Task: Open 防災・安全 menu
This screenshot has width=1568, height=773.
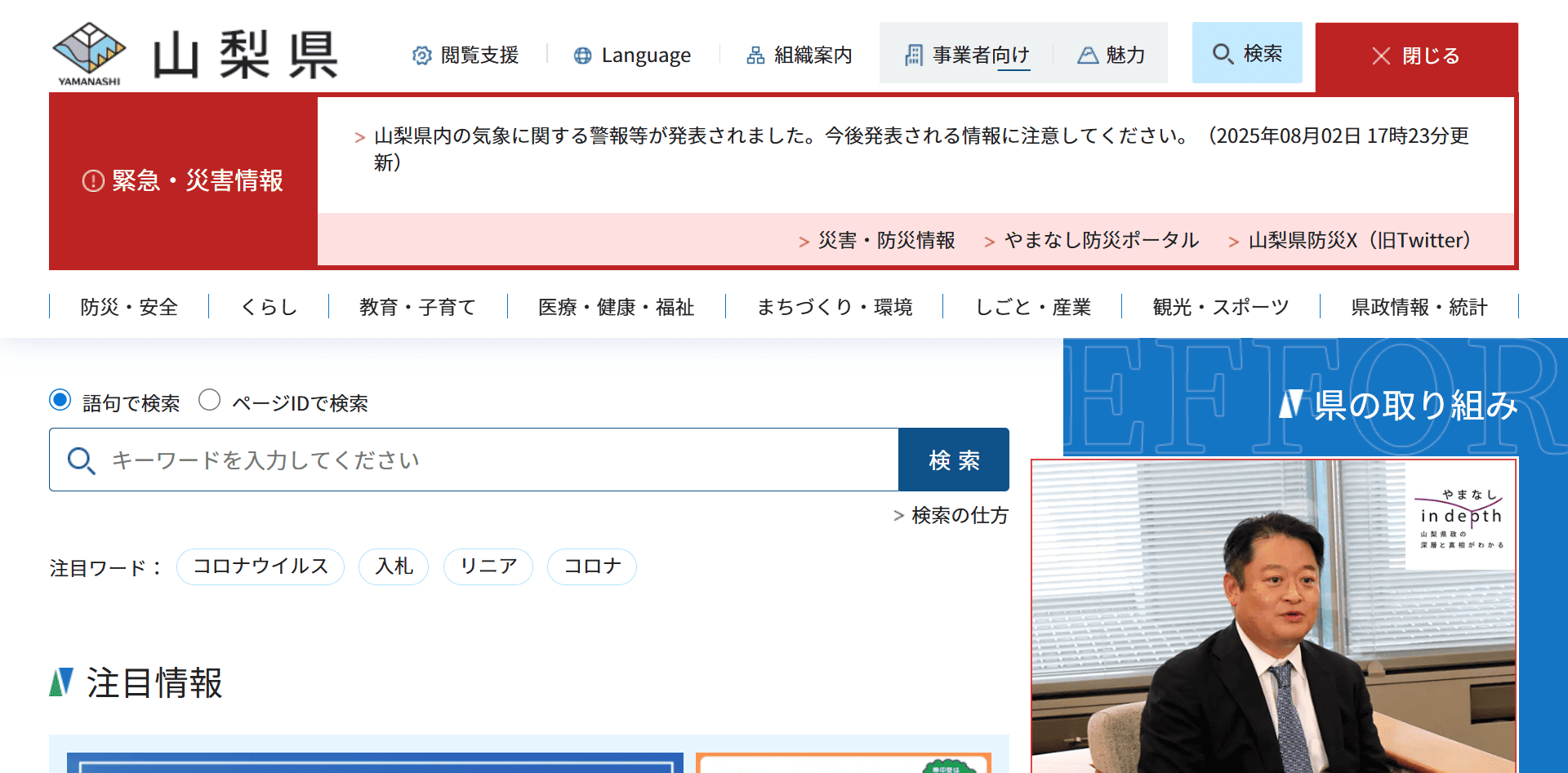Action: point(129,307)
